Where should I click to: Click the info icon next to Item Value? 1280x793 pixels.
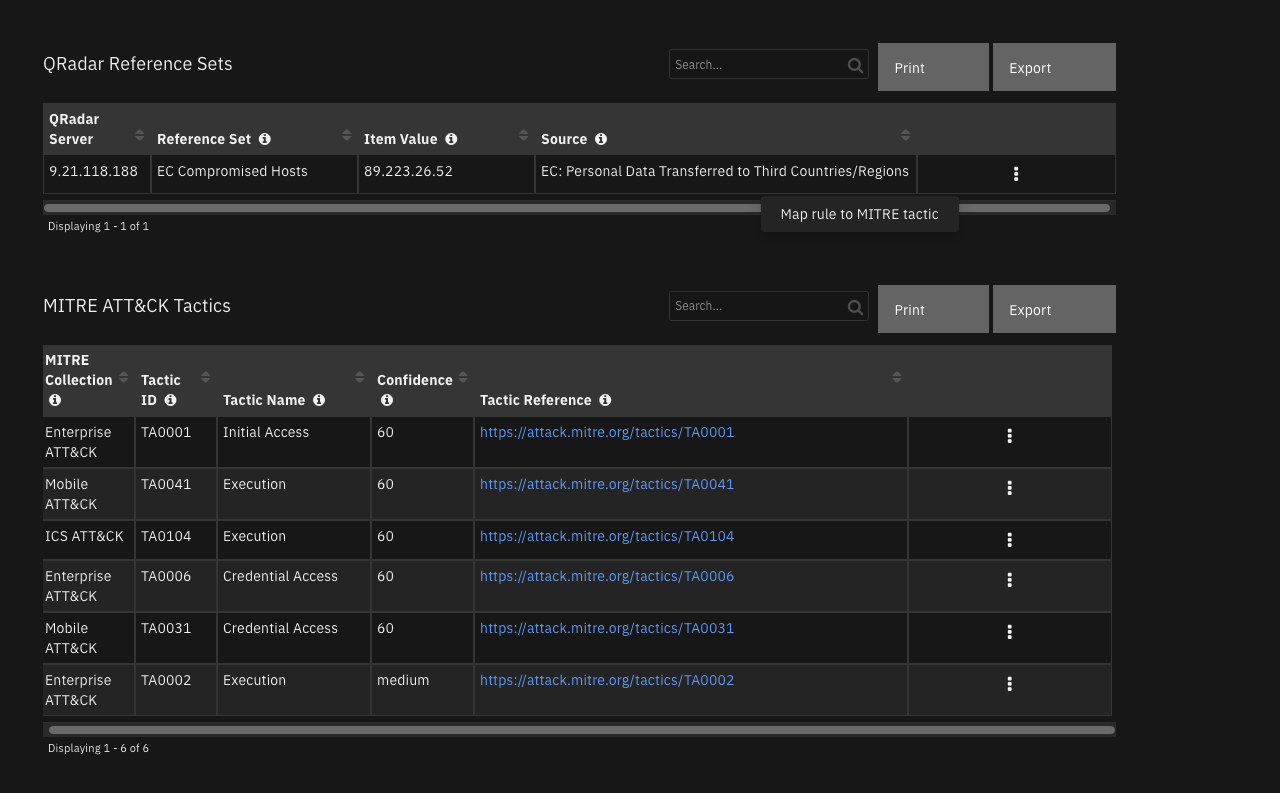pyautogui.click(x=451, y=139)
